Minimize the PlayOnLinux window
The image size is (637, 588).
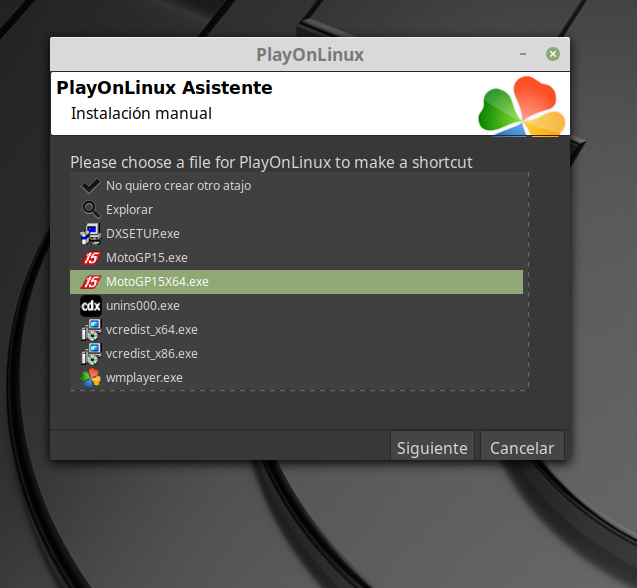tap(523, 54)
